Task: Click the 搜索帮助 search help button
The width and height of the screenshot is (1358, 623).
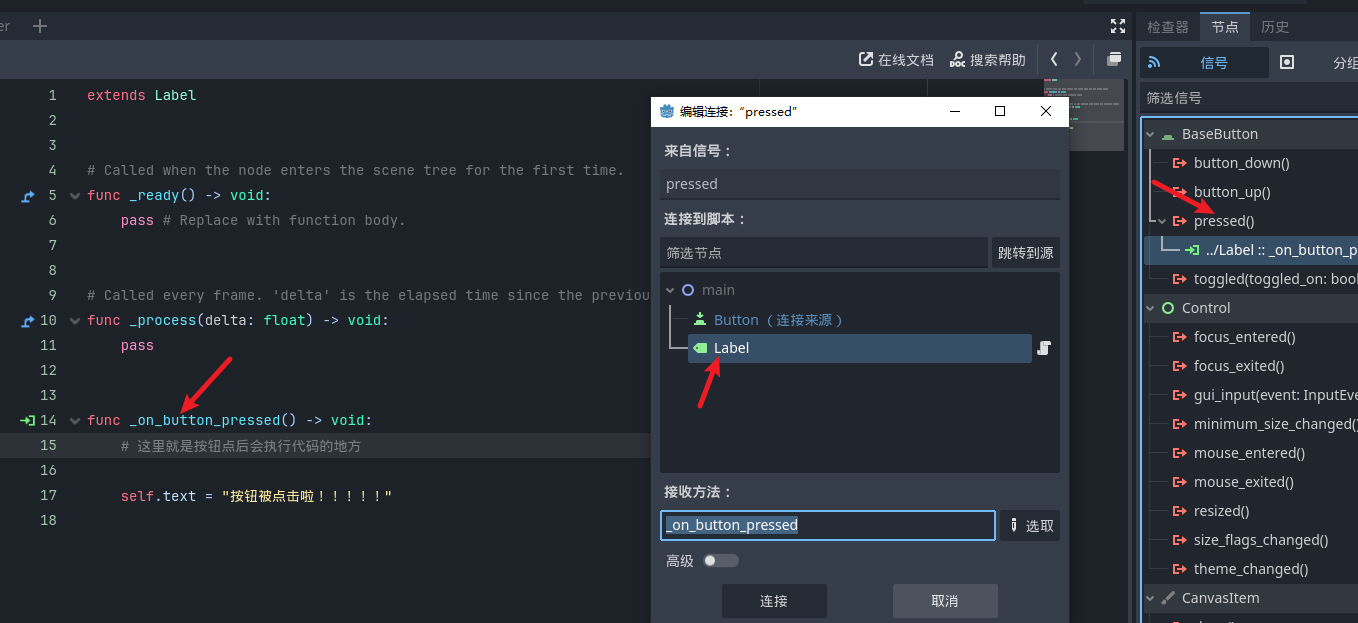Action: point(987,60)
